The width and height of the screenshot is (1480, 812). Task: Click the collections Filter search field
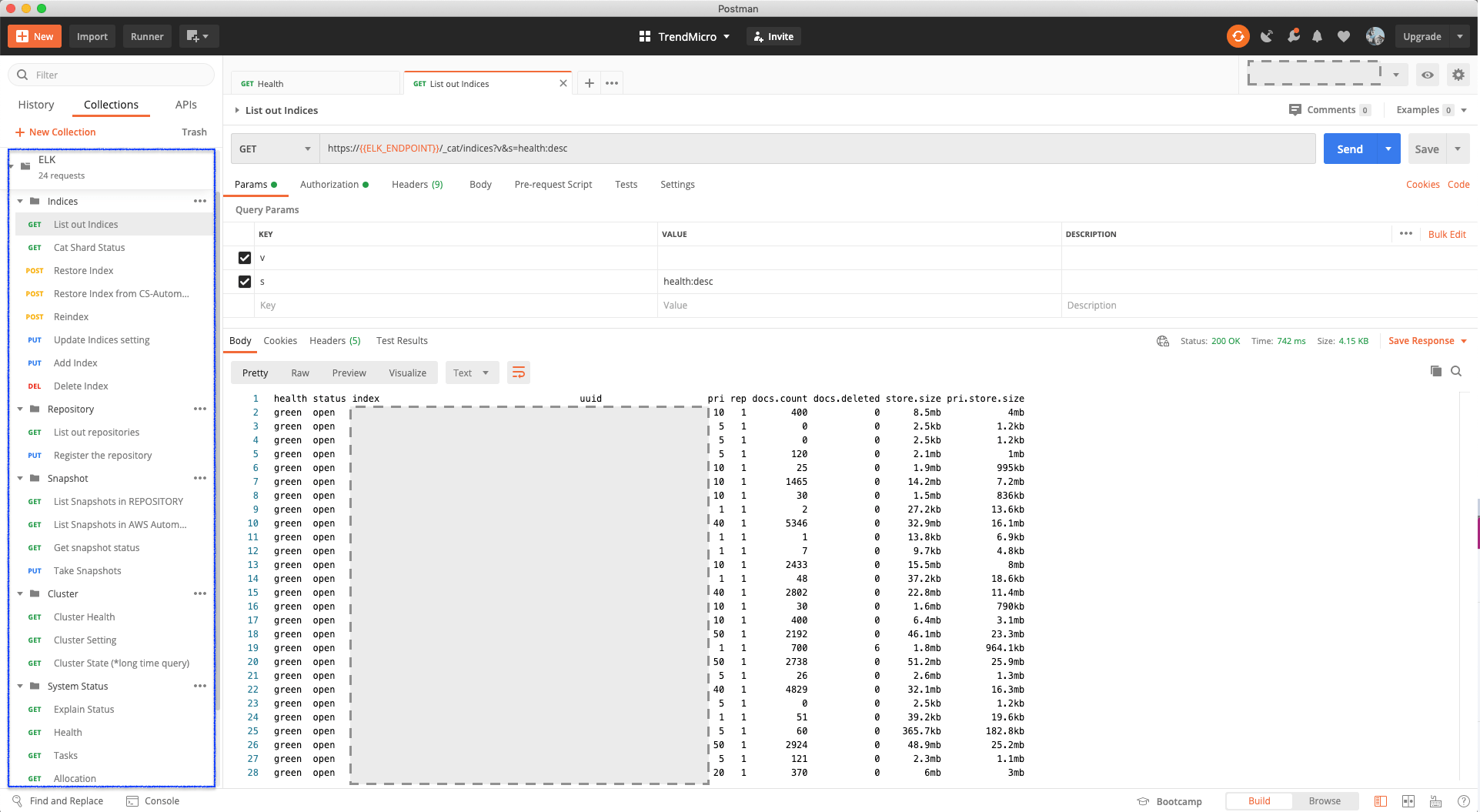[x=112, y=75]
